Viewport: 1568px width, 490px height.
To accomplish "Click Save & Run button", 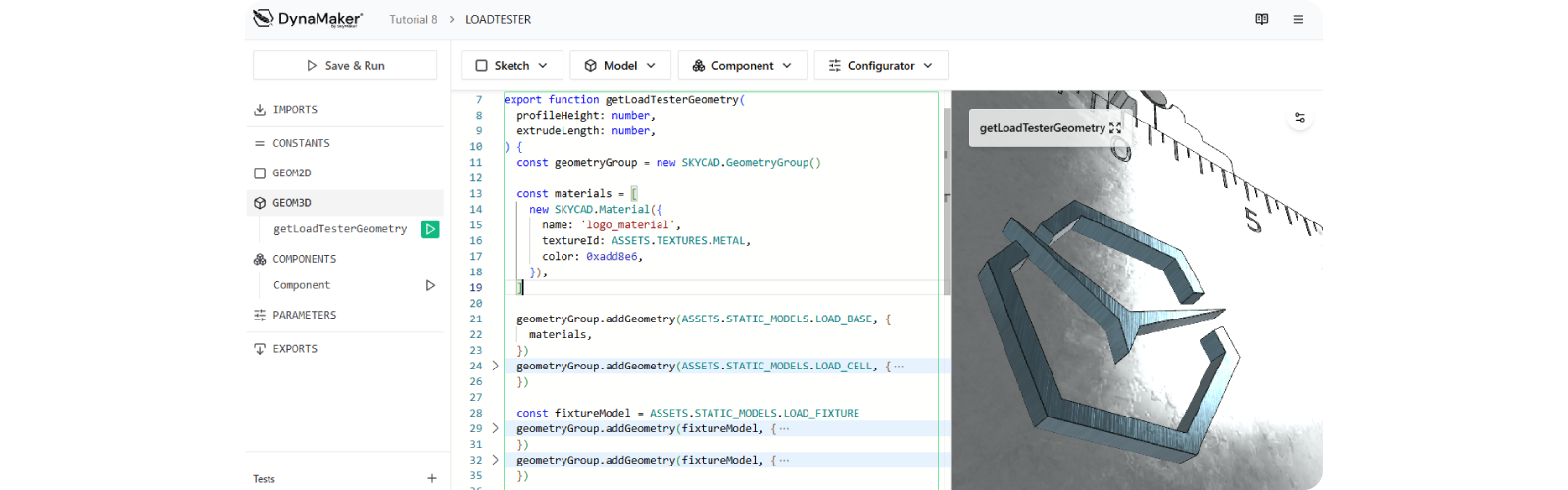I will pyautogui.click(x=345, y=66).
